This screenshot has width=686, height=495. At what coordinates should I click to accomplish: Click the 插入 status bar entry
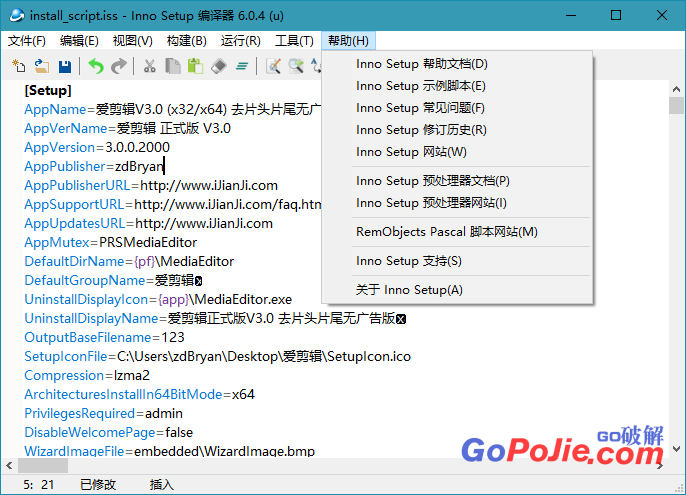(161, 485)
